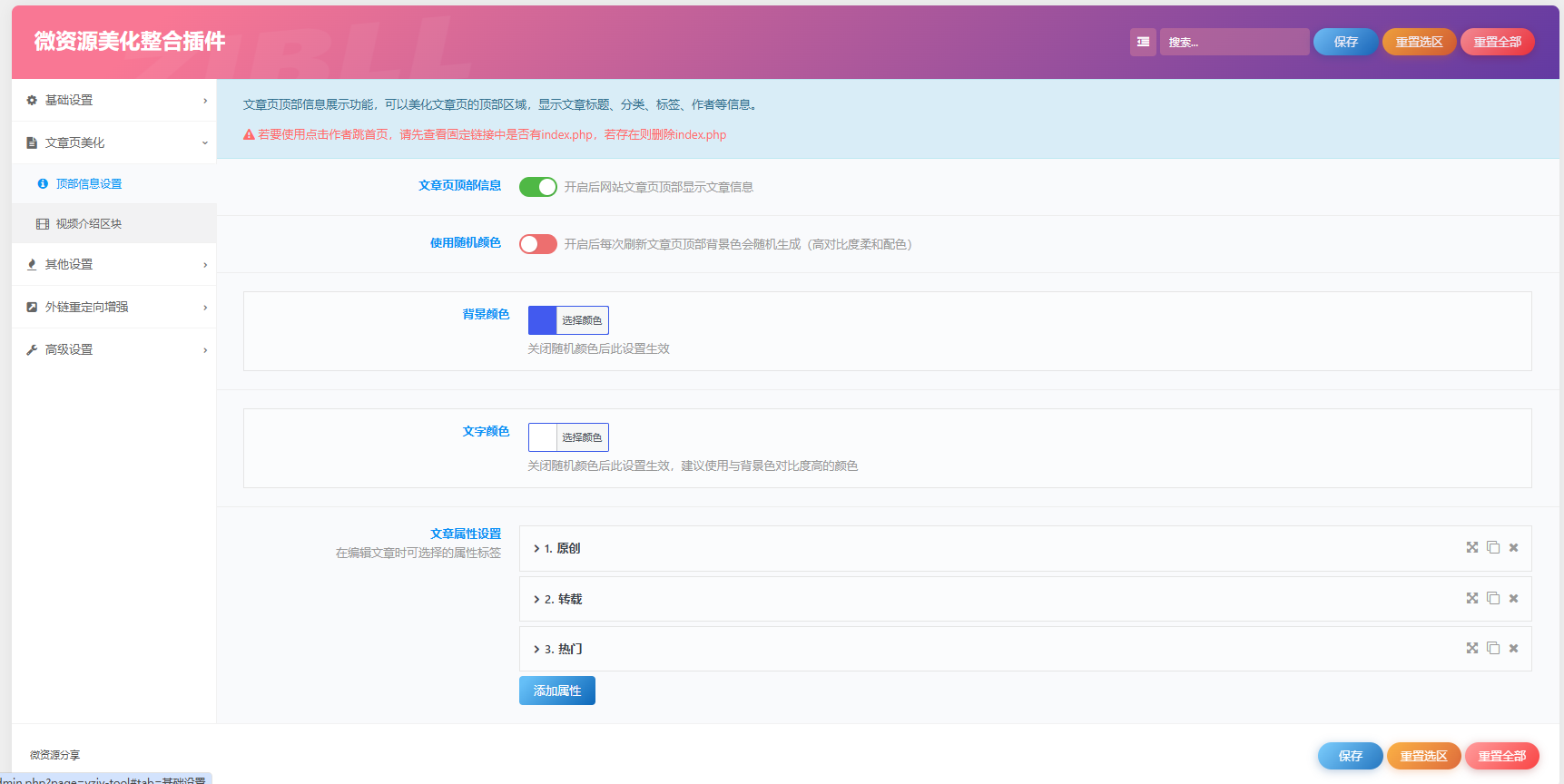Click 选择颜色 for 背景颜色
Viewport: 1564px width, 784px height.
pyautogui.click(x=582, y=320)
